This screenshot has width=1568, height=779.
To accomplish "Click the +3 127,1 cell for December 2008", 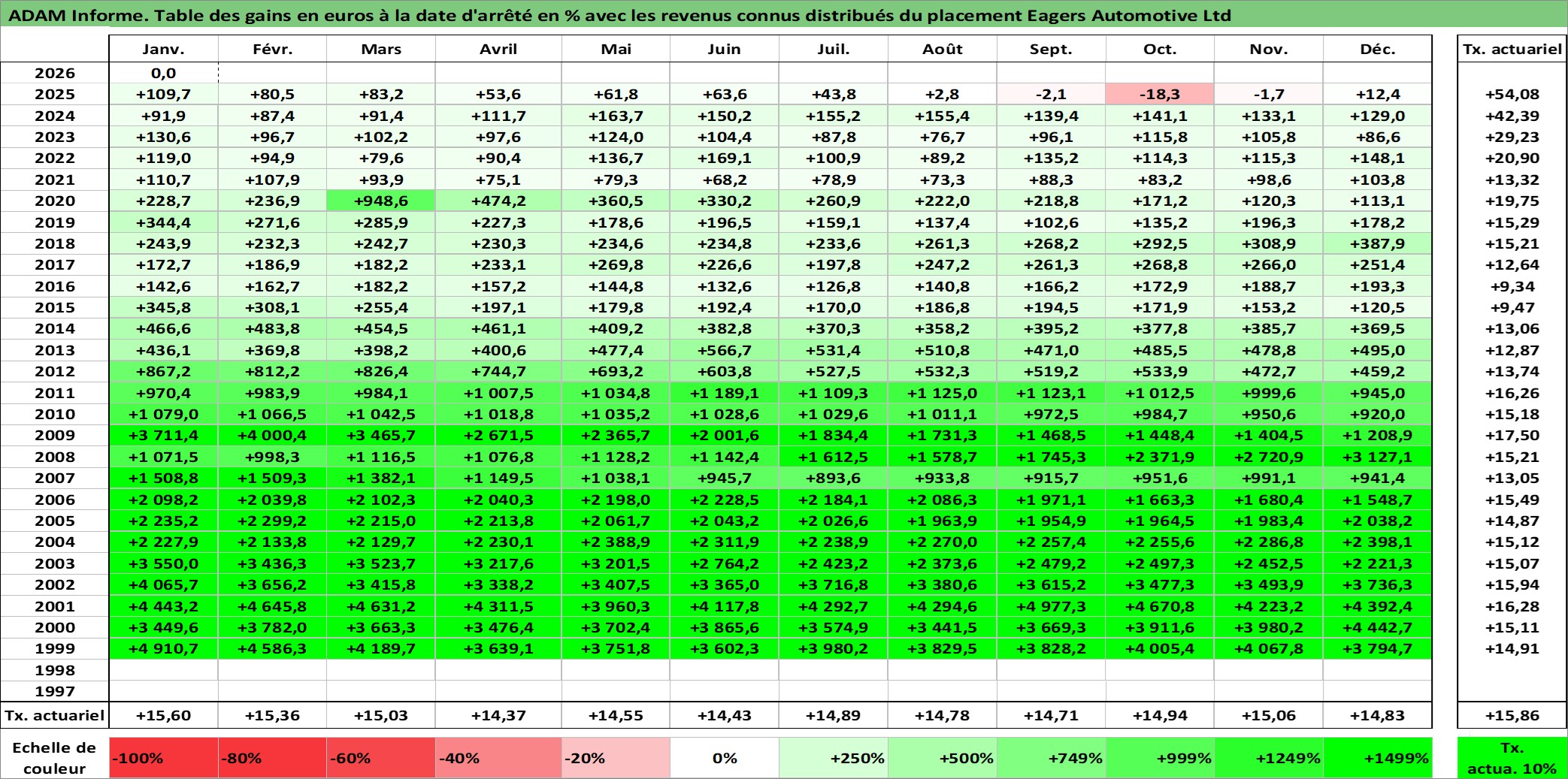I will point(1378,457).
